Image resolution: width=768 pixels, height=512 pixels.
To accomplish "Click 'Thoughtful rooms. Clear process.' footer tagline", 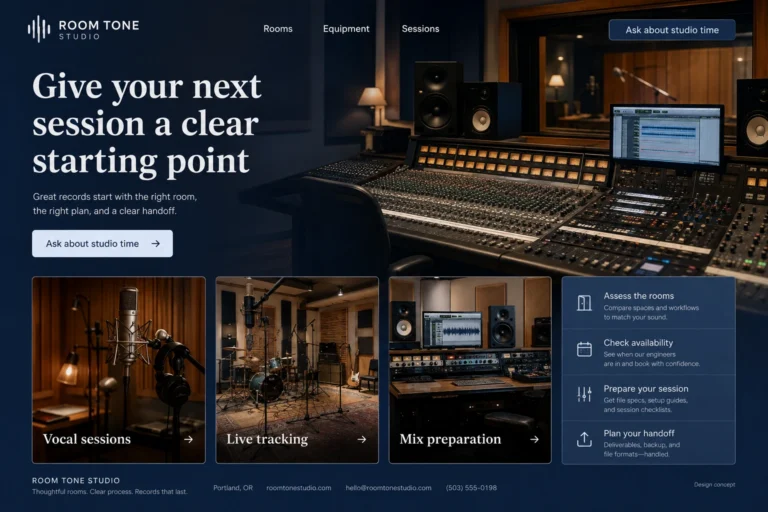I will 110,492.
